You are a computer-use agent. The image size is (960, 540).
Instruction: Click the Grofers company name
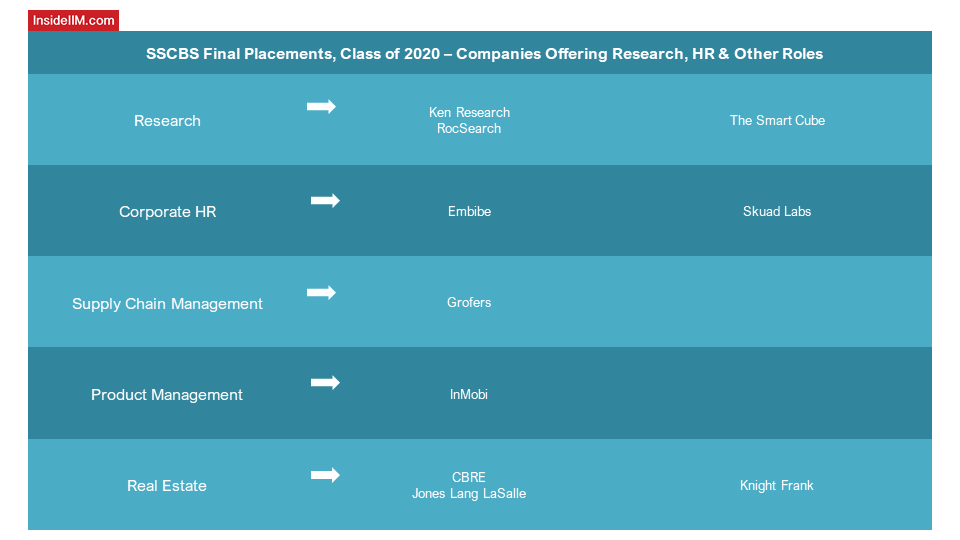469,302
